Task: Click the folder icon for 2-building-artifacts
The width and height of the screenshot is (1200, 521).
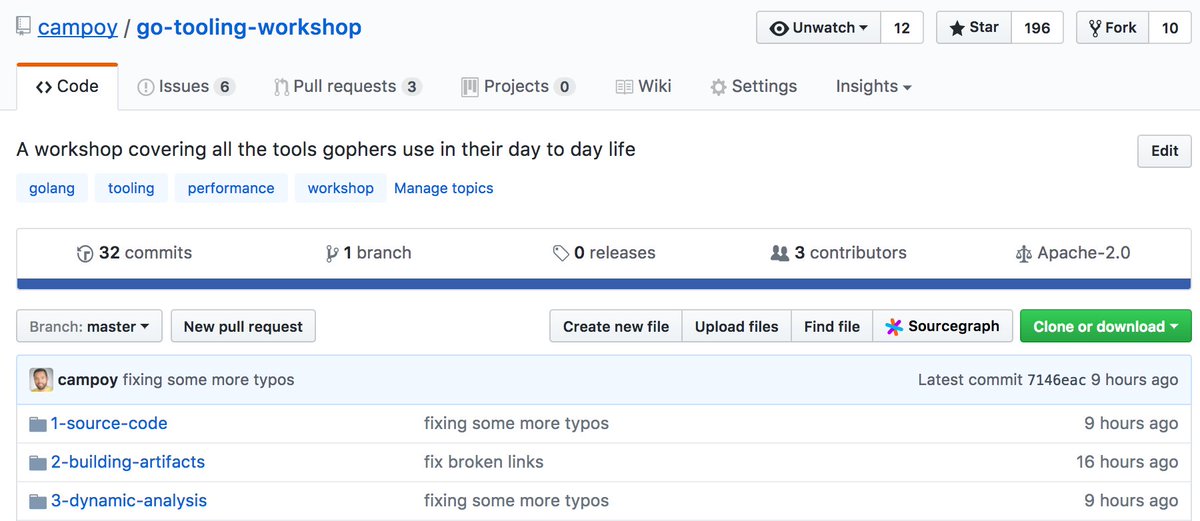Action: pyautogui.click(x=38, y=462)
